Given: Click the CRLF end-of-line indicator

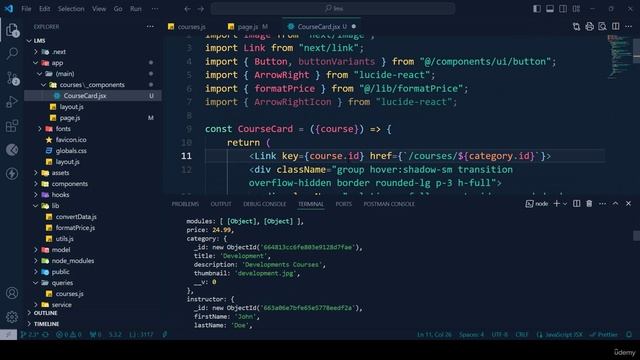Looking at the screenshot, I should pos(521,335).
